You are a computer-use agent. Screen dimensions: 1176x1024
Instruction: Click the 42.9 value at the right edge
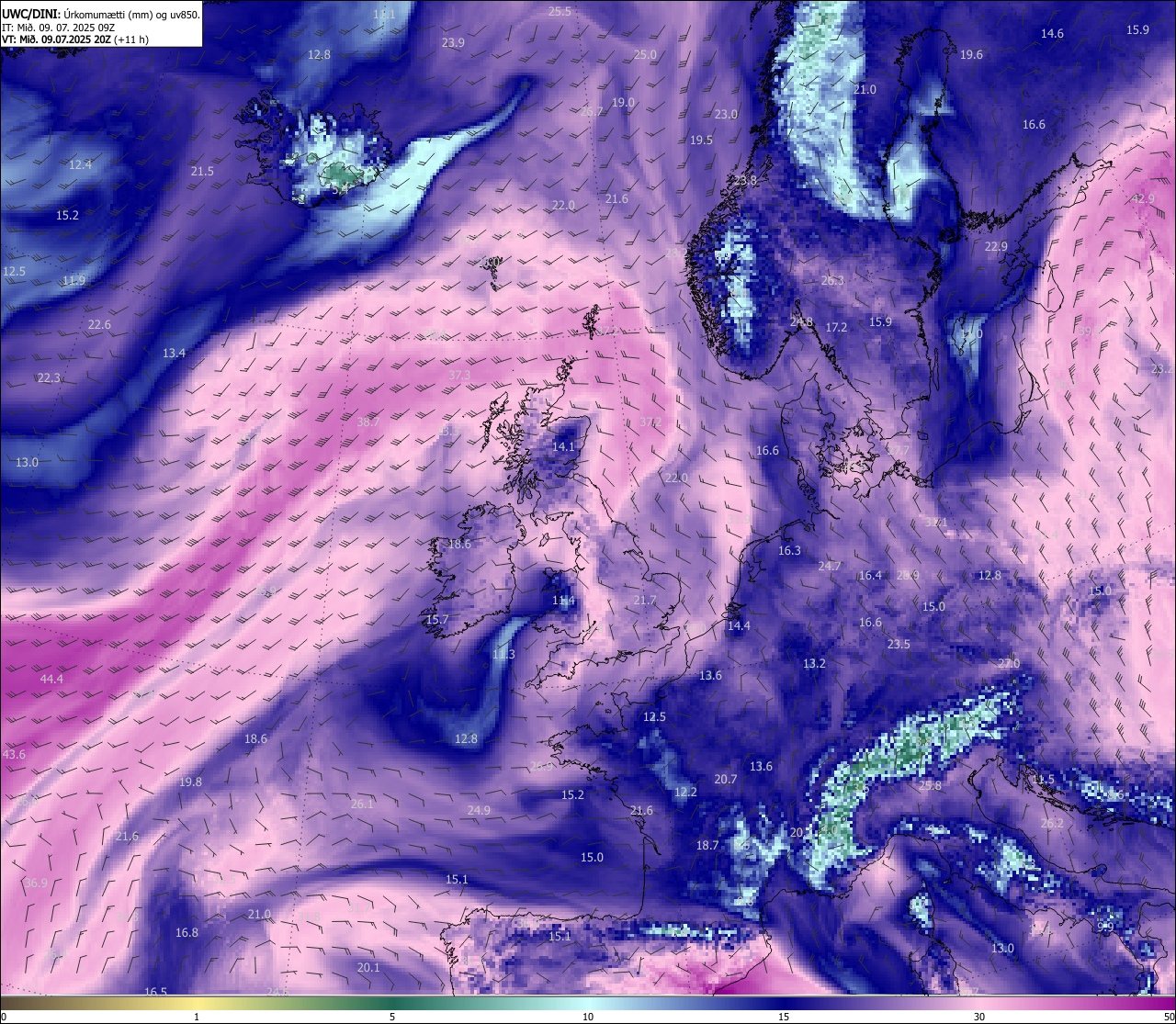coord(1143,198)
